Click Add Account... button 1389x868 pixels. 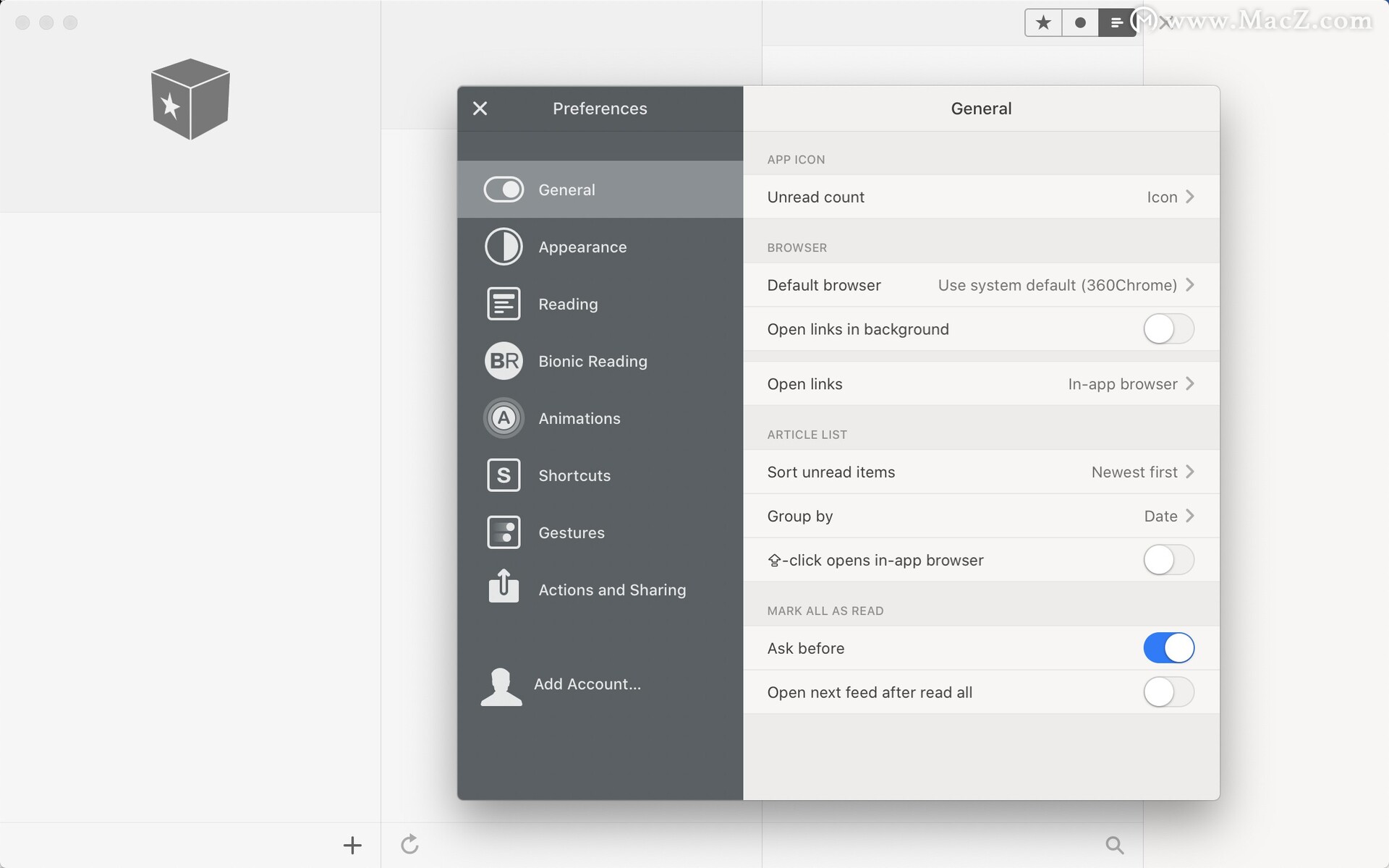point(587,684)
